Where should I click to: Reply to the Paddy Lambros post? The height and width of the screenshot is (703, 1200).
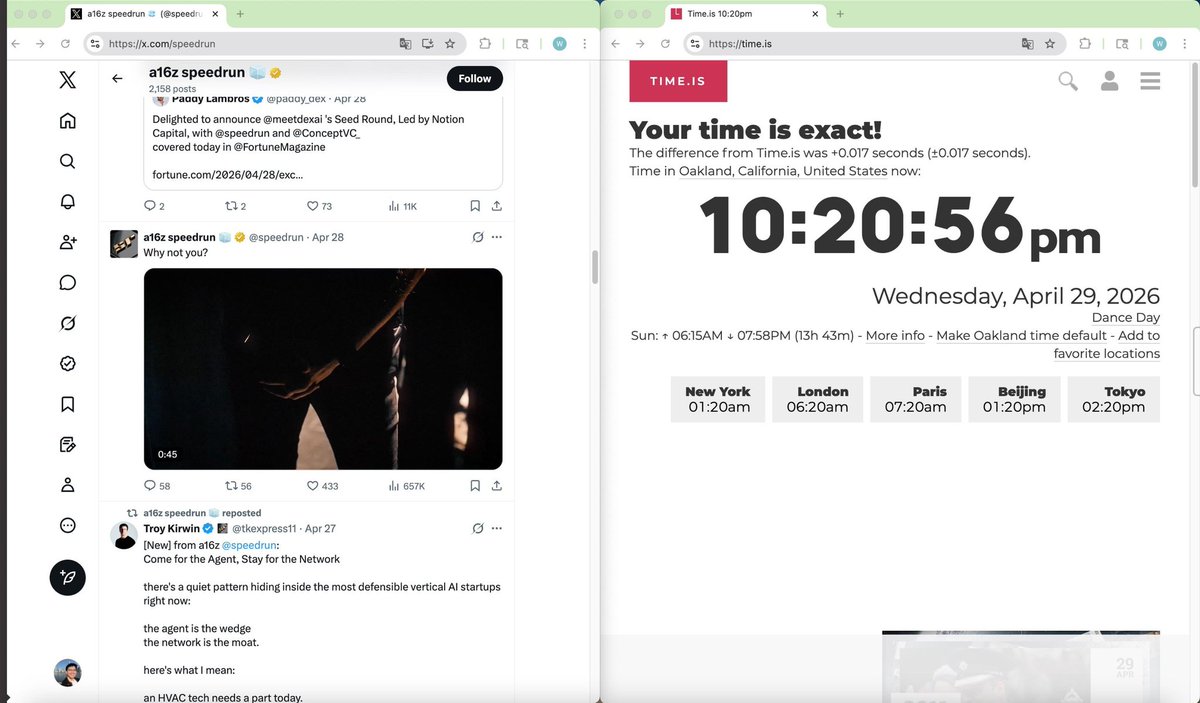(x=150, y=206)
